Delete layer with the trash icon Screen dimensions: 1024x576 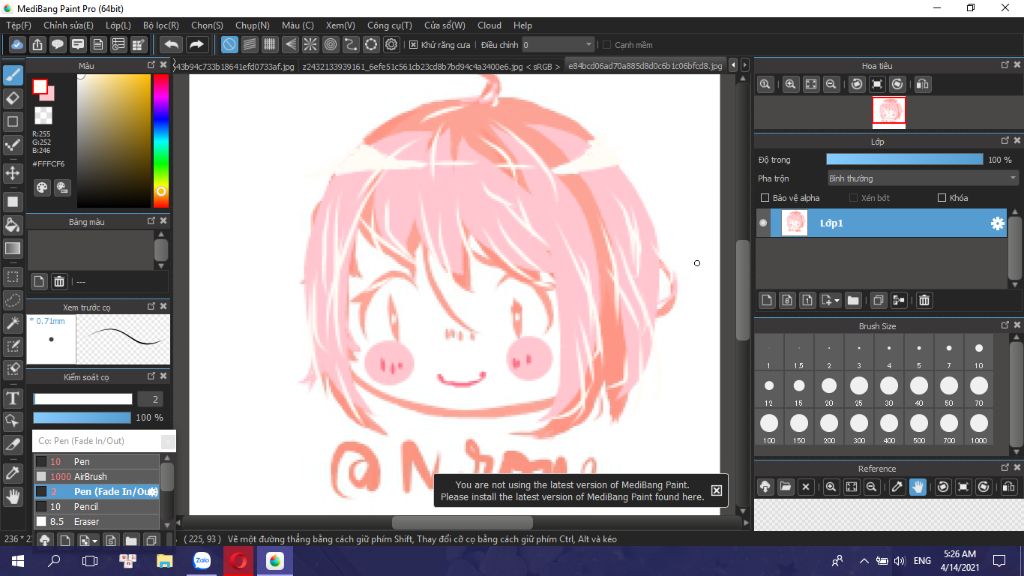pyautogui.click(x=924, y=300)
